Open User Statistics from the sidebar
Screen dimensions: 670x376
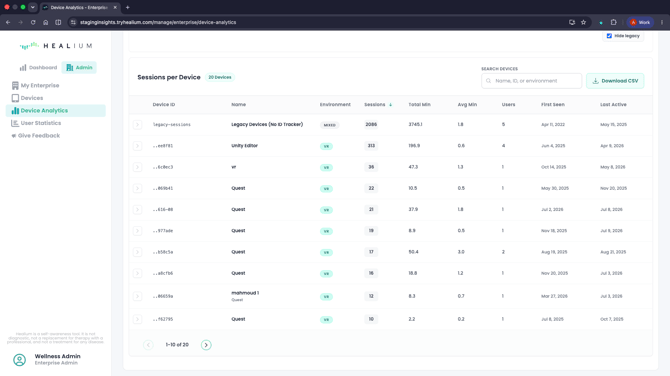(x=36, y=123)
